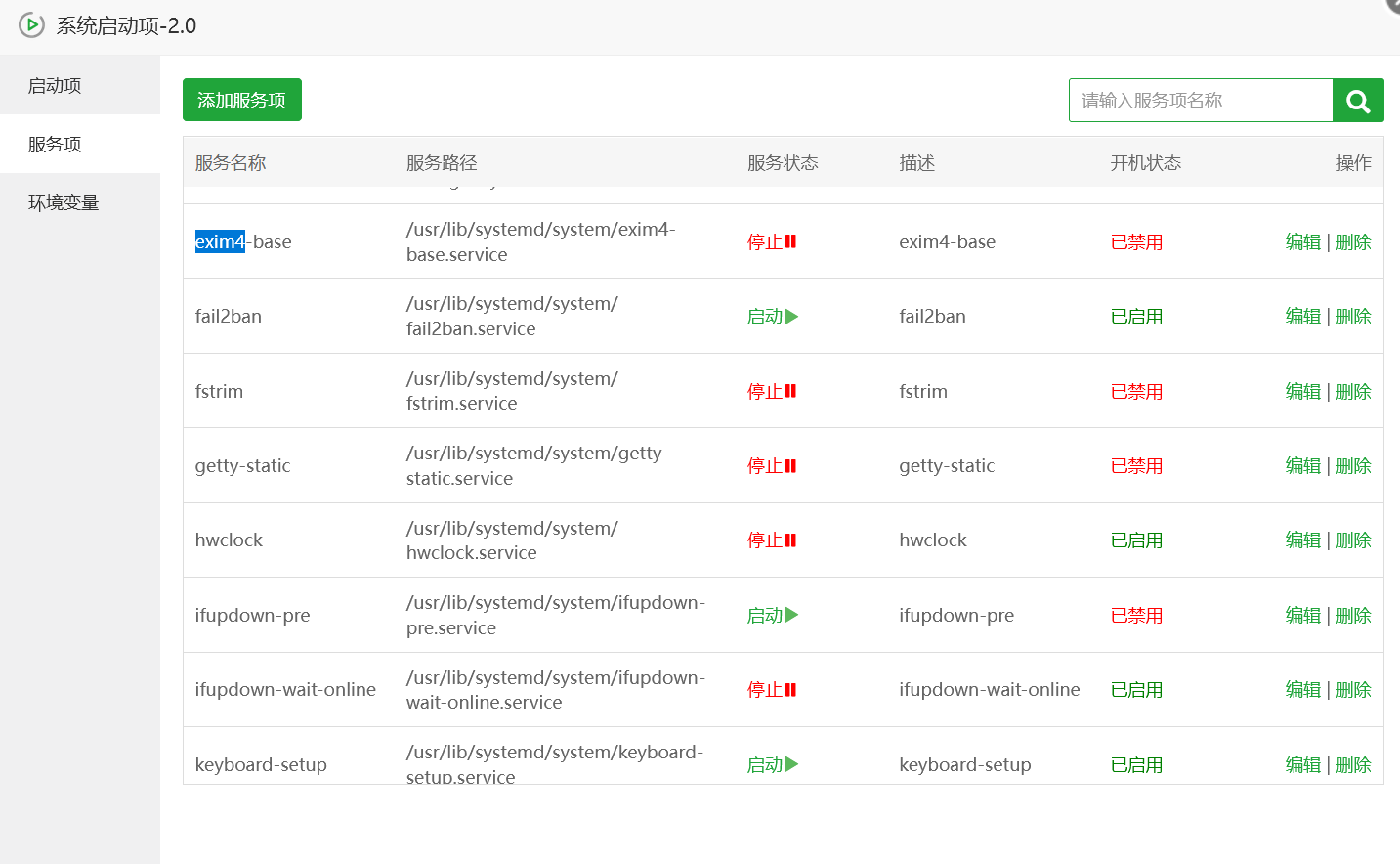1400x864 pixels.
Task: Toggle the stop status of getty-static
Action: (772, 466)
